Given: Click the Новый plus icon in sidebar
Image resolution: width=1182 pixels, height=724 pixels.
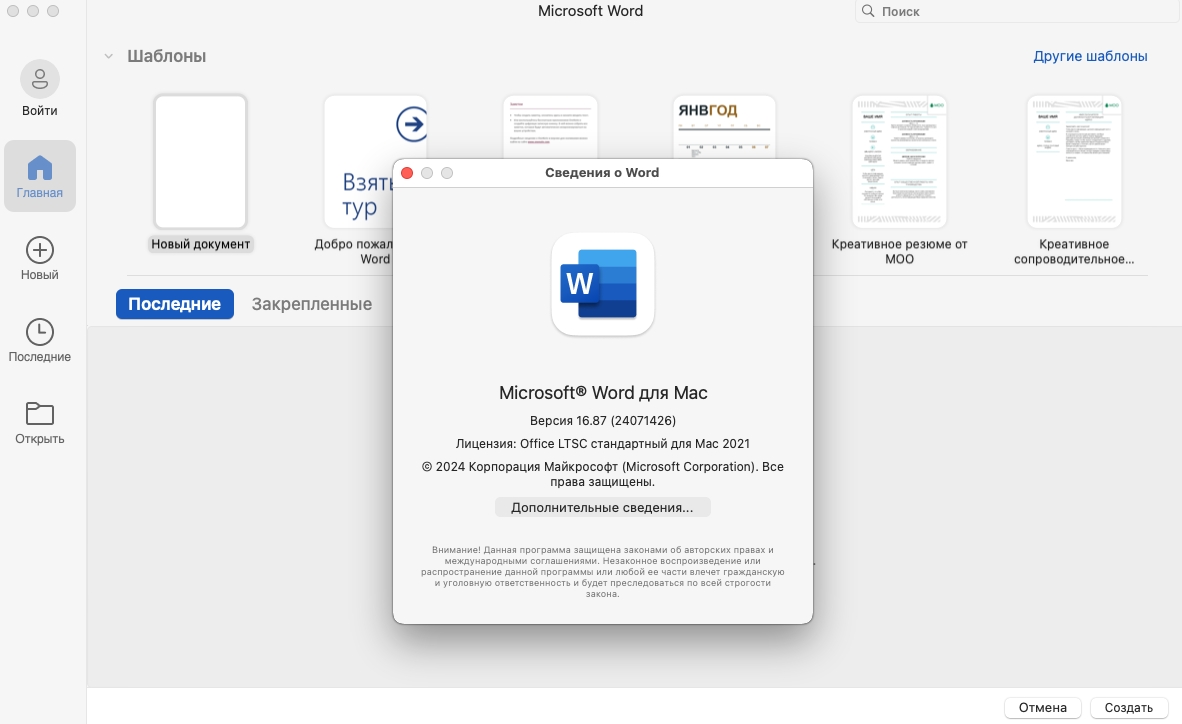Looking at the screenshot, I should [x=40, y=250].
